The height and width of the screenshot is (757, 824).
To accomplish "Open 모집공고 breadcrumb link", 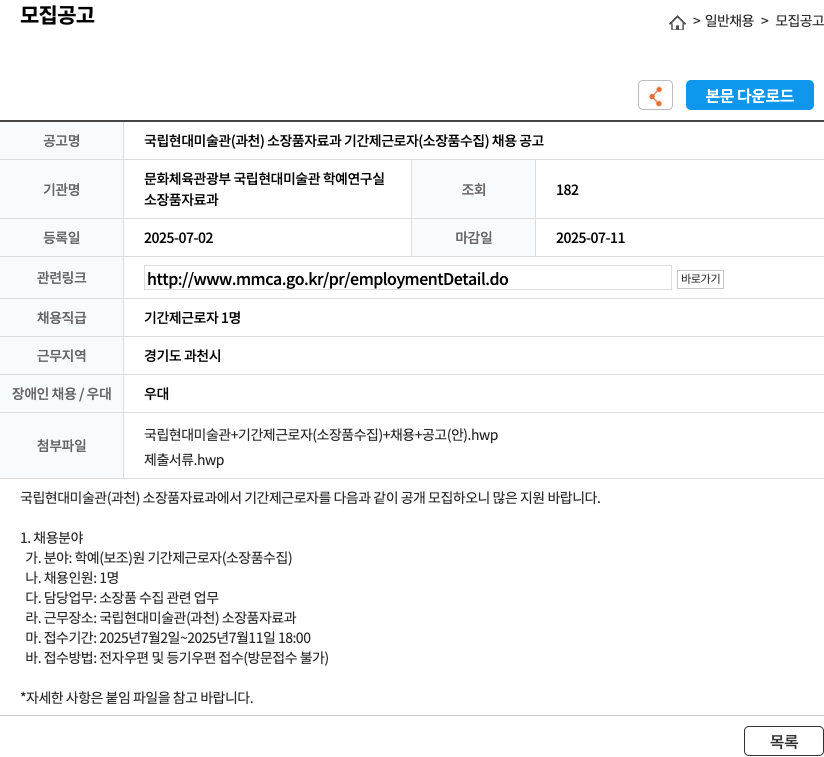I will point(799,21).
